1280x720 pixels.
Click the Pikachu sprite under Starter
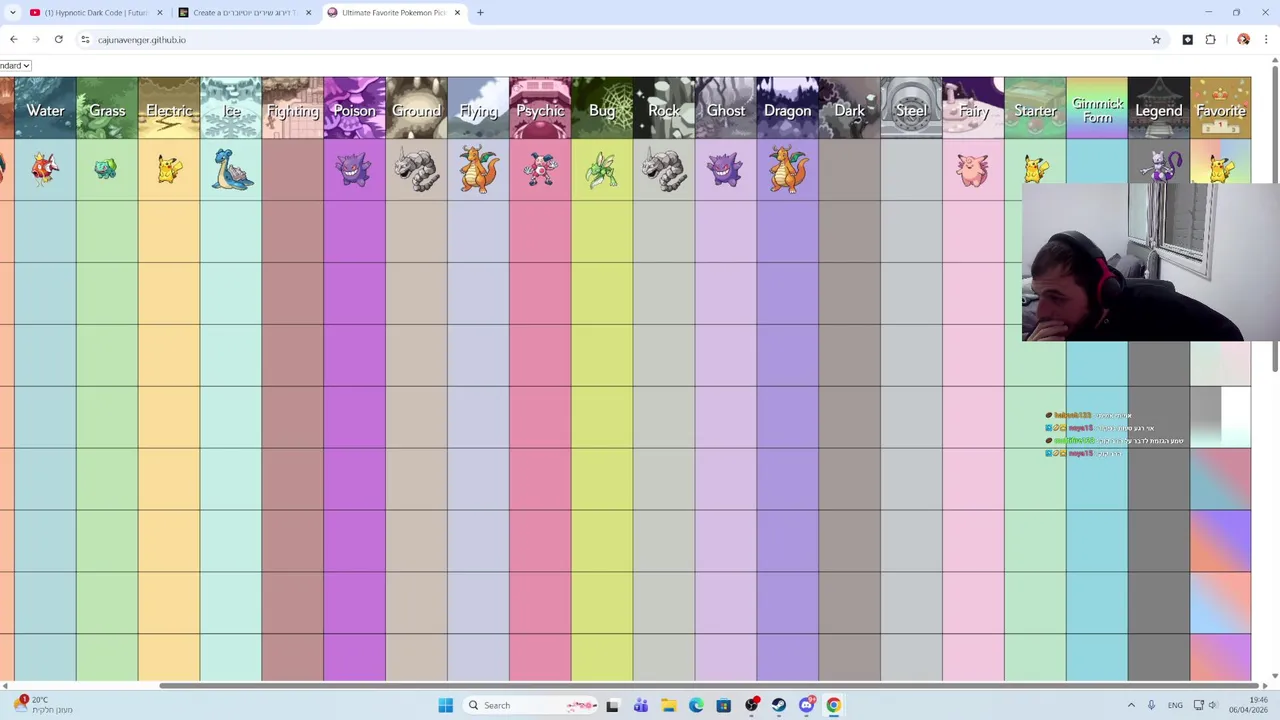[1036, 167]
